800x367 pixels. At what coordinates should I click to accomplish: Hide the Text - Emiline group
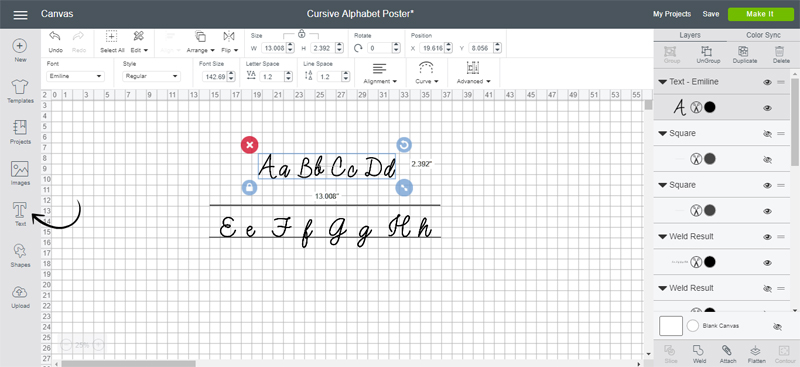tap(767, 82)
